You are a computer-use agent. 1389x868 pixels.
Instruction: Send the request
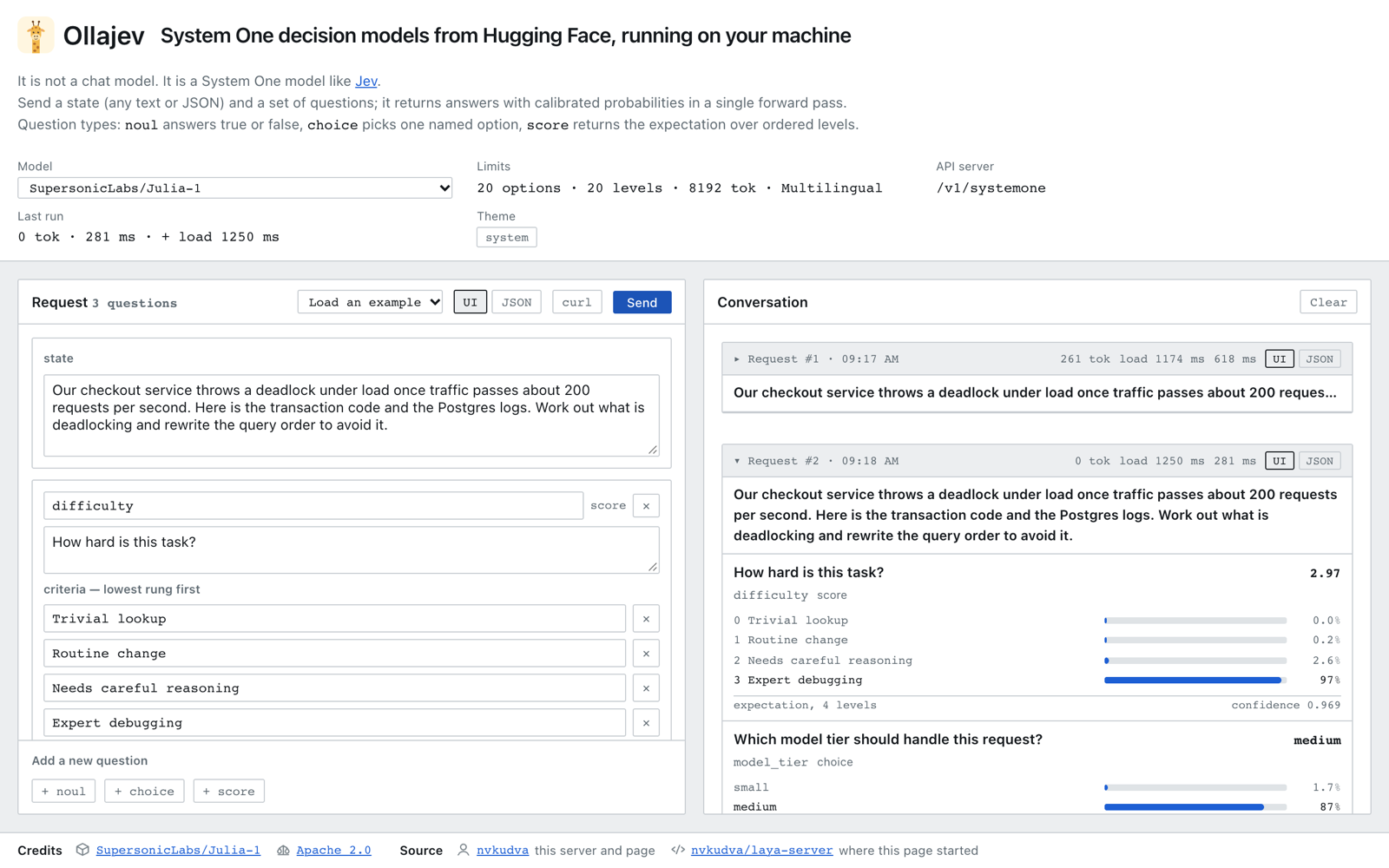[x=642, y=302]
